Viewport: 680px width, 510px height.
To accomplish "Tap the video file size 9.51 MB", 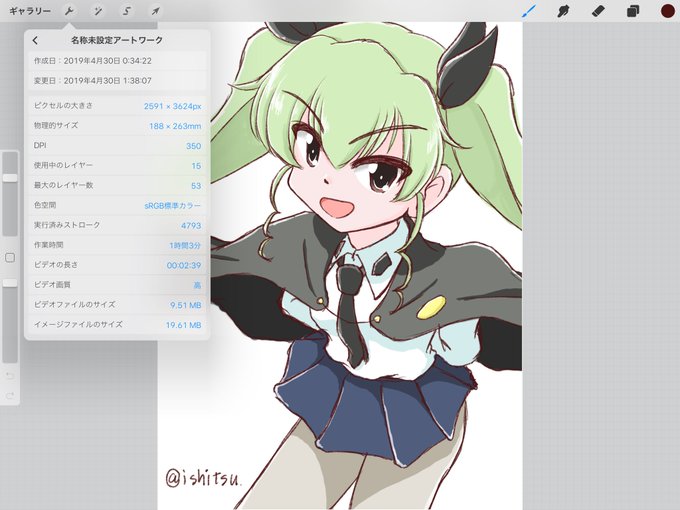I will [x=186, y=305].
